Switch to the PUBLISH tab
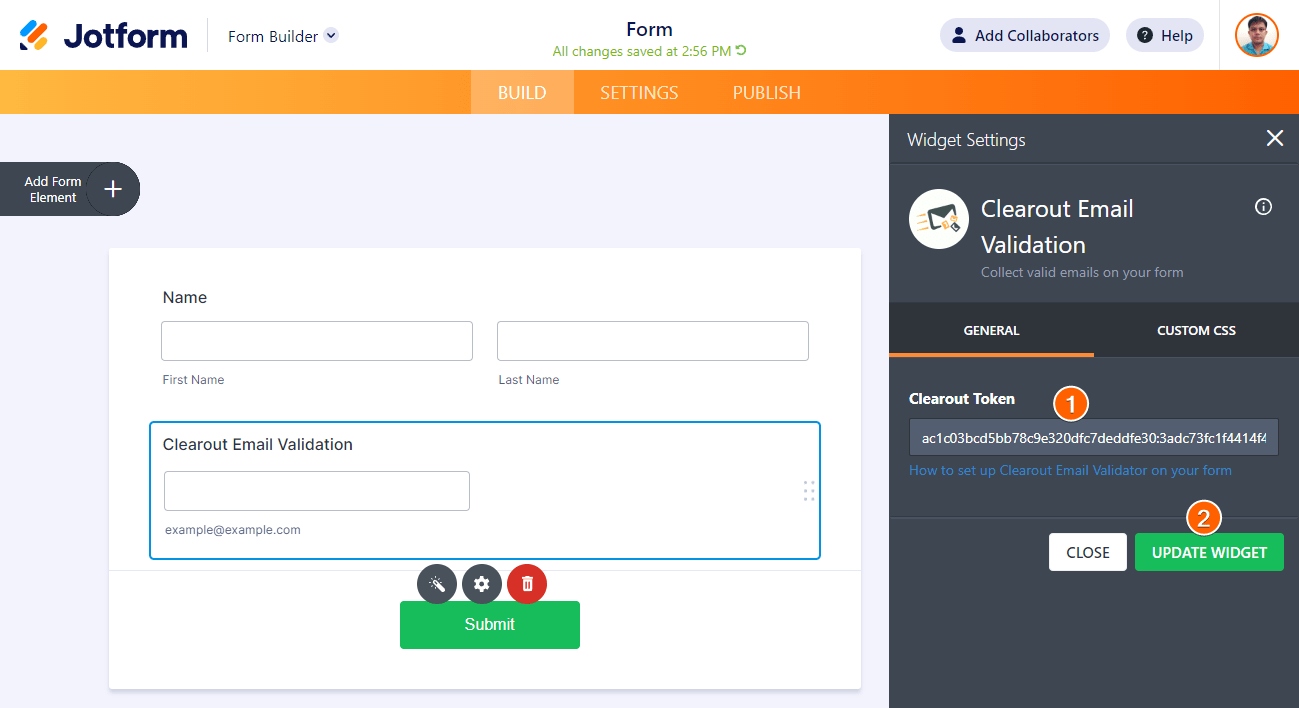 (766, 92)
